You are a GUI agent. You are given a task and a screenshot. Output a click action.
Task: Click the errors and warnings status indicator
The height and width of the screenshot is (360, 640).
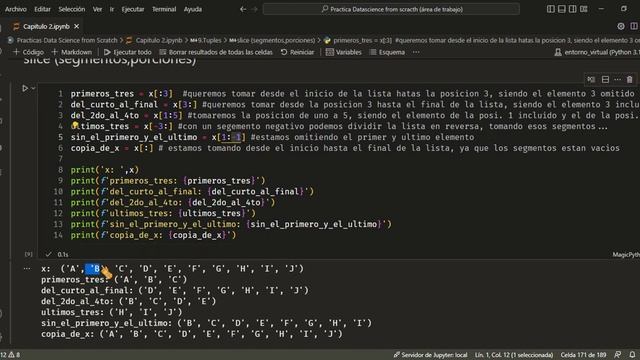click(x=10, y=355)
